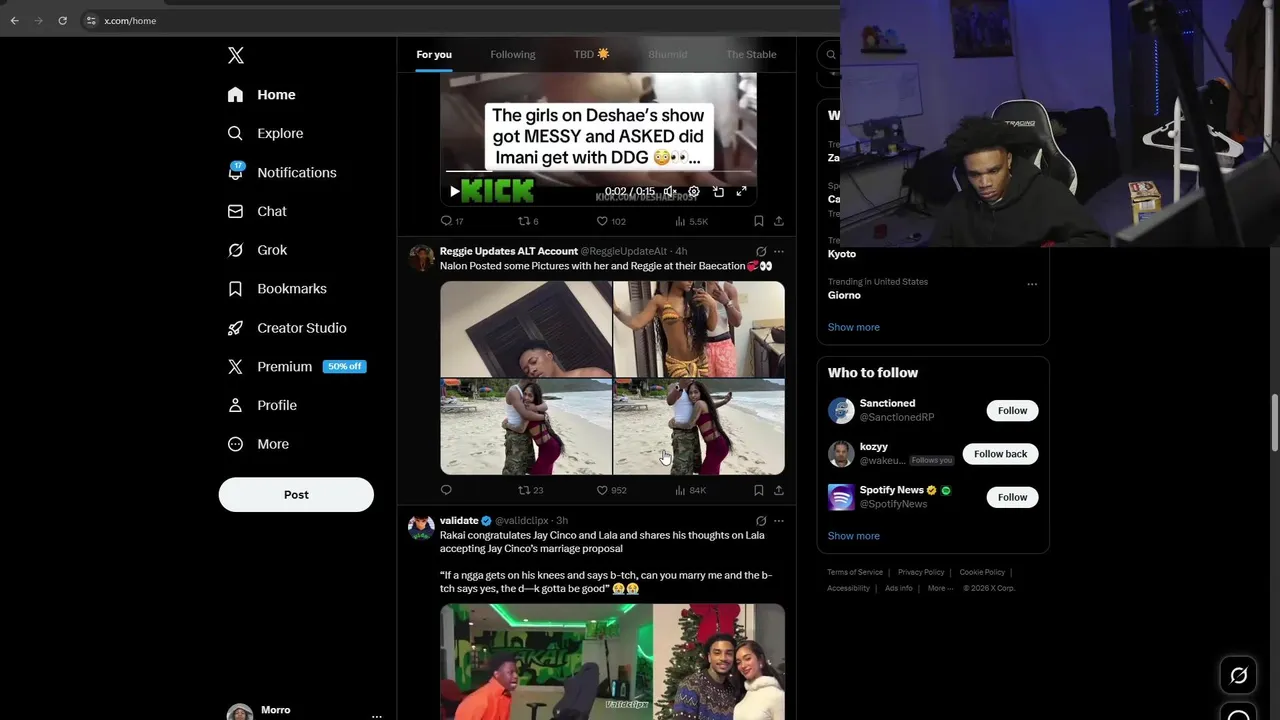The height and width of the screenshot is (720, 1280).
Task: Follow Spotify News
Action: (x=1012, y=497)
